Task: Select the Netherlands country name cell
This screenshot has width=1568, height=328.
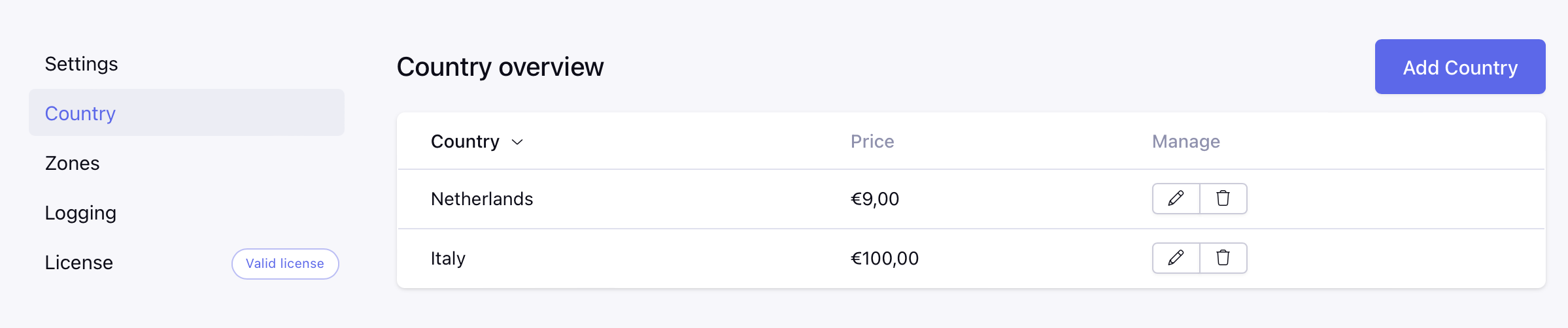Action: [x=482, y=199]
